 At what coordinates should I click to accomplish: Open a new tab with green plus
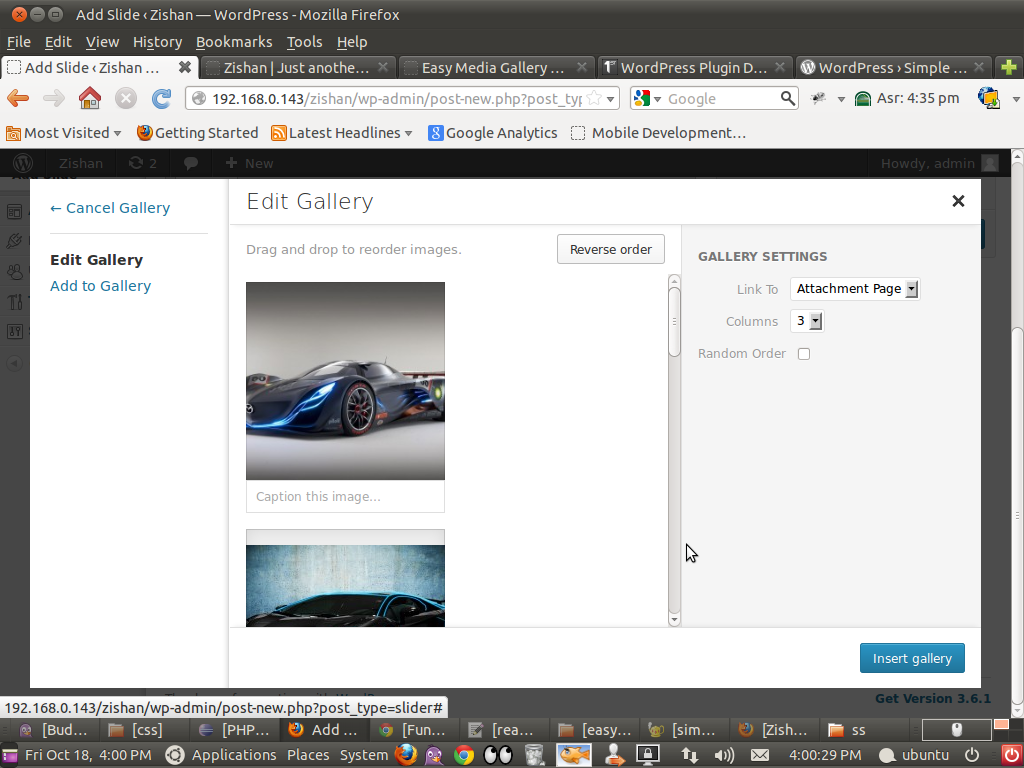[x=1008, y=67]
